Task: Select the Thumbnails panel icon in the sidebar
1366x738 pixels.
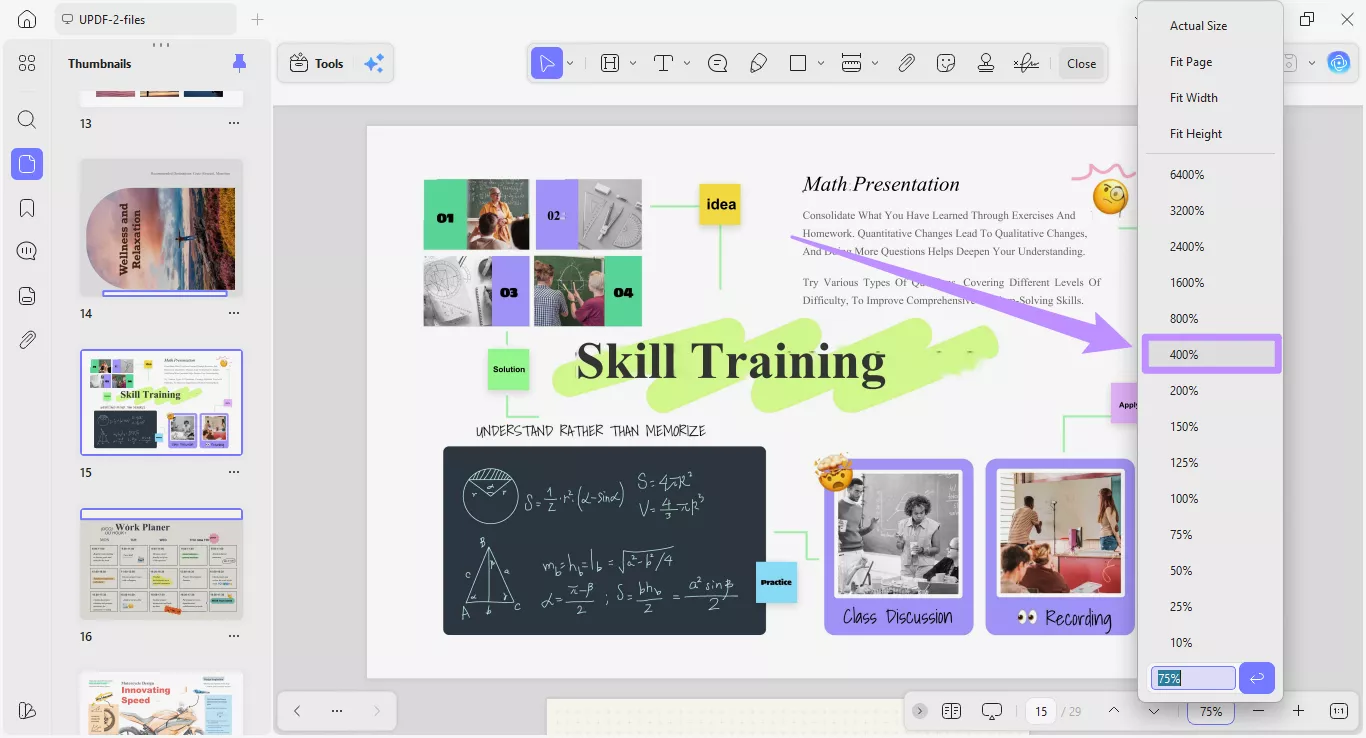Action: point(27,164)
